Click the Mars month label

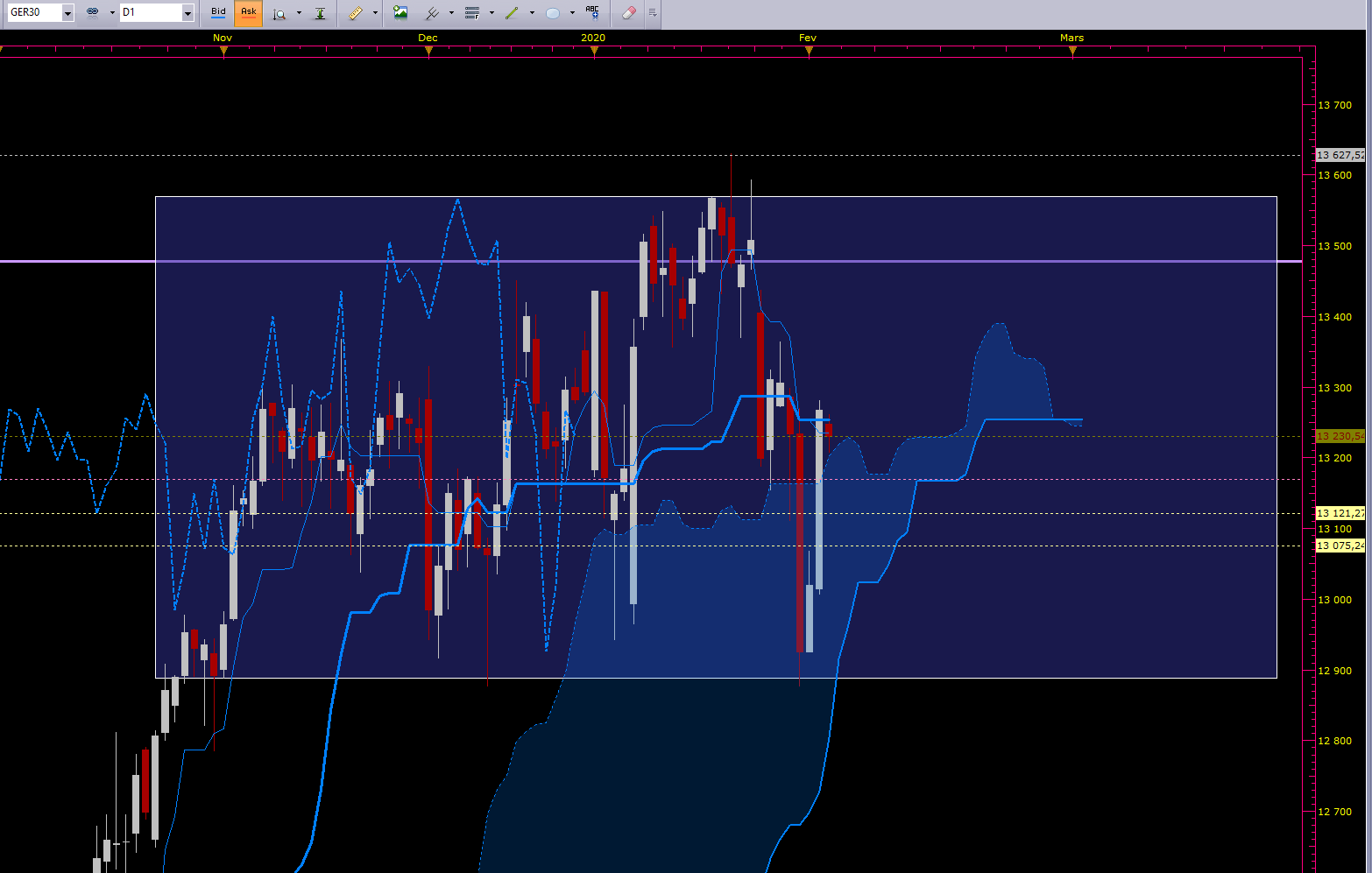click(1071, 38)
